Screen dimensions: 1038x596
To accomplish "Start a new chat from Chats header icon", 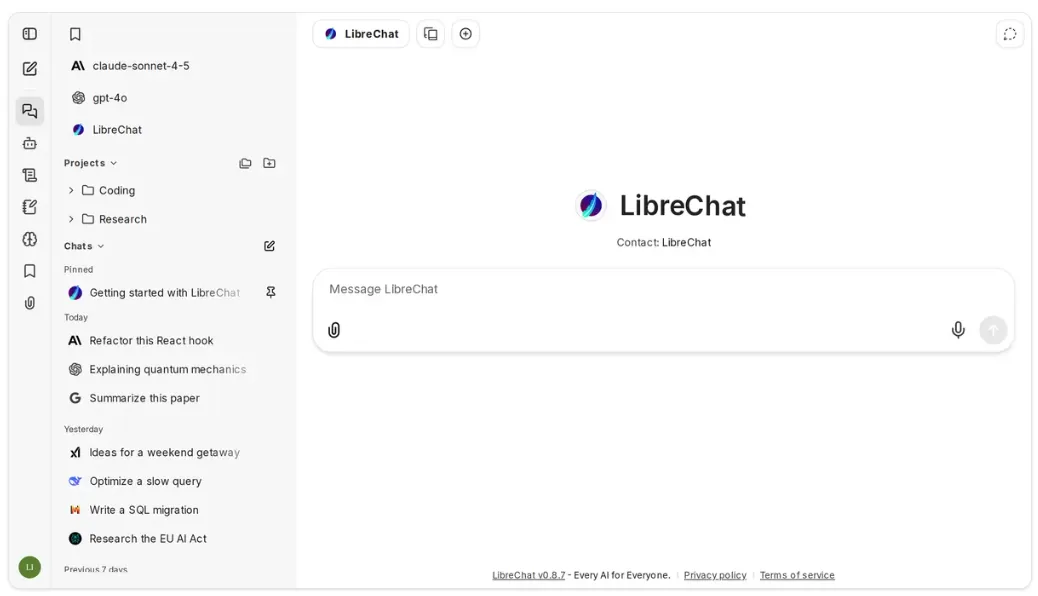I will coord(269,246).
